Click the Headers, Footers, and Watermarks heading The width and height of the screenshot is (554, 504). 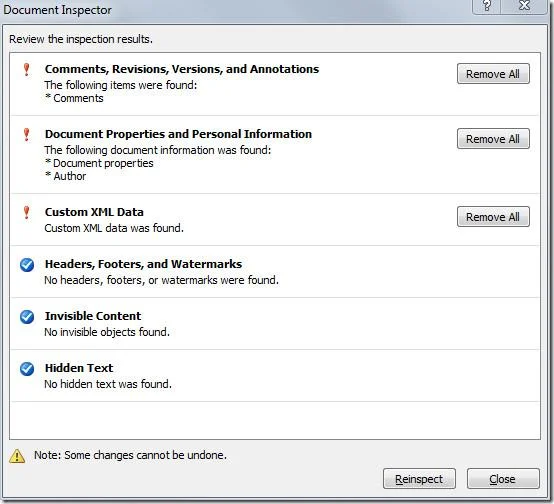click(x=143, y=264)
